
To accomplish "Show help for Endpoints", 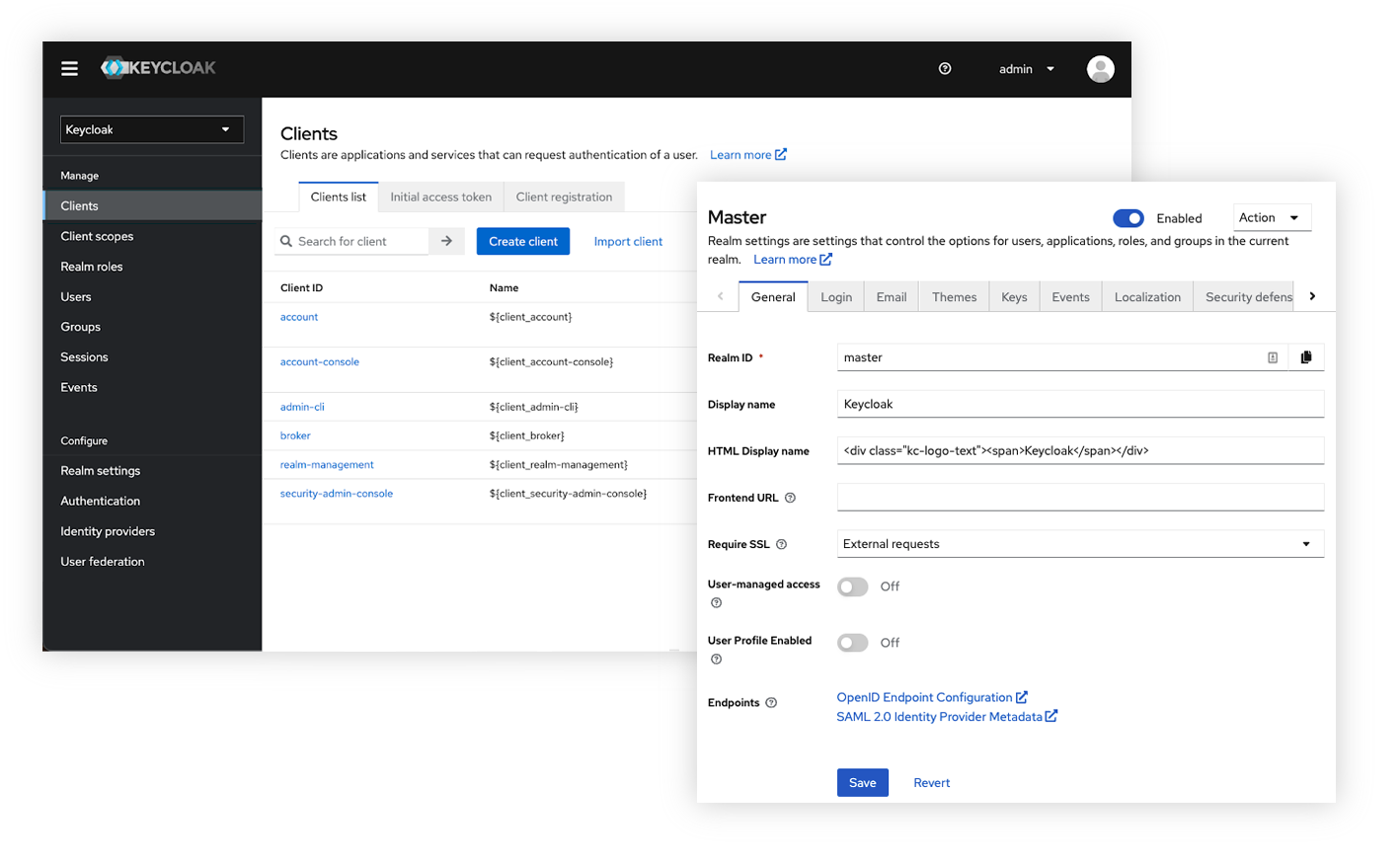I will coord(771,703).
